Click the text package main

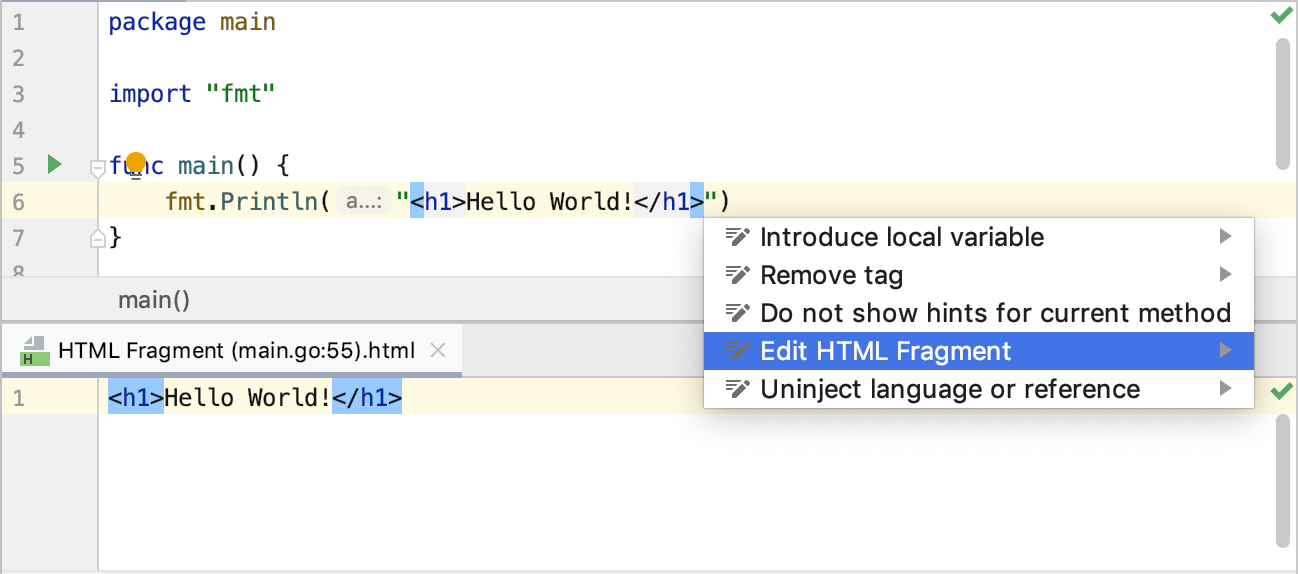pyautogui.click(x=192, y=22)
